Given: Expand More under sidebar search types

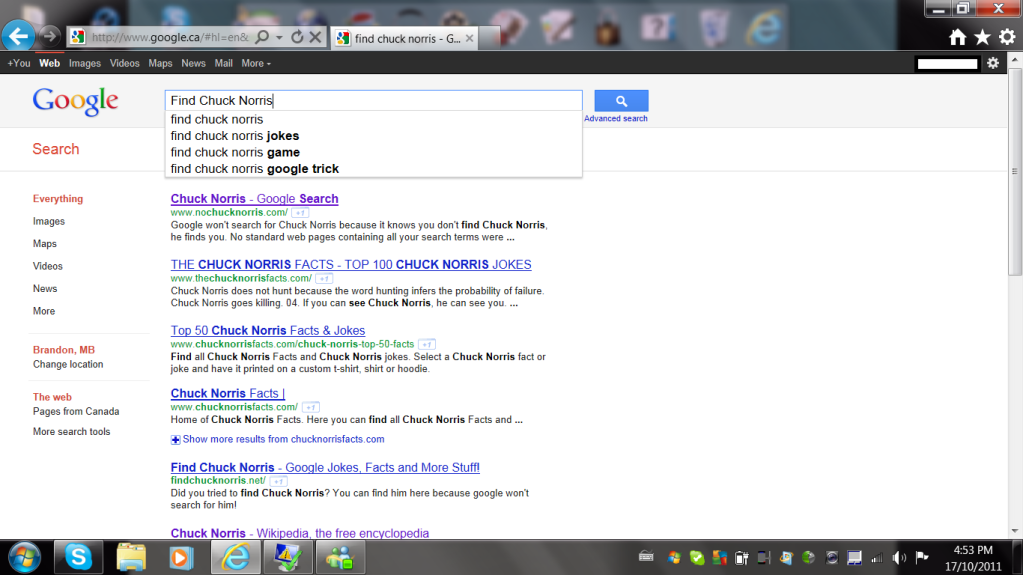Looking at the screenshot, I should 44,311.
